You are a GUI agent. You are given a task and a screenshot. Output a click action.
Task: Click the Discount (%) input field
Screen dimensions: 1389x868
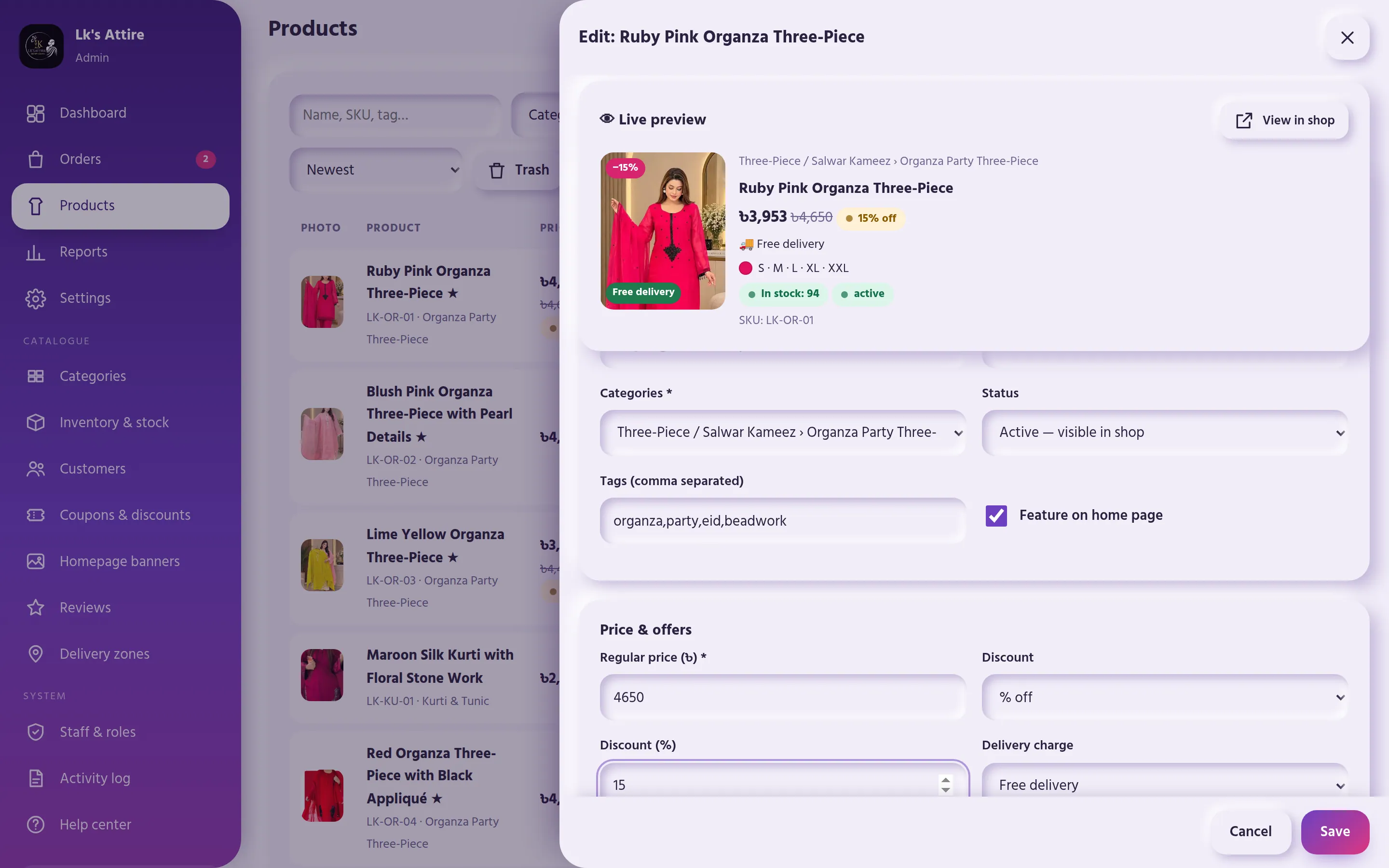coord(783,781)
